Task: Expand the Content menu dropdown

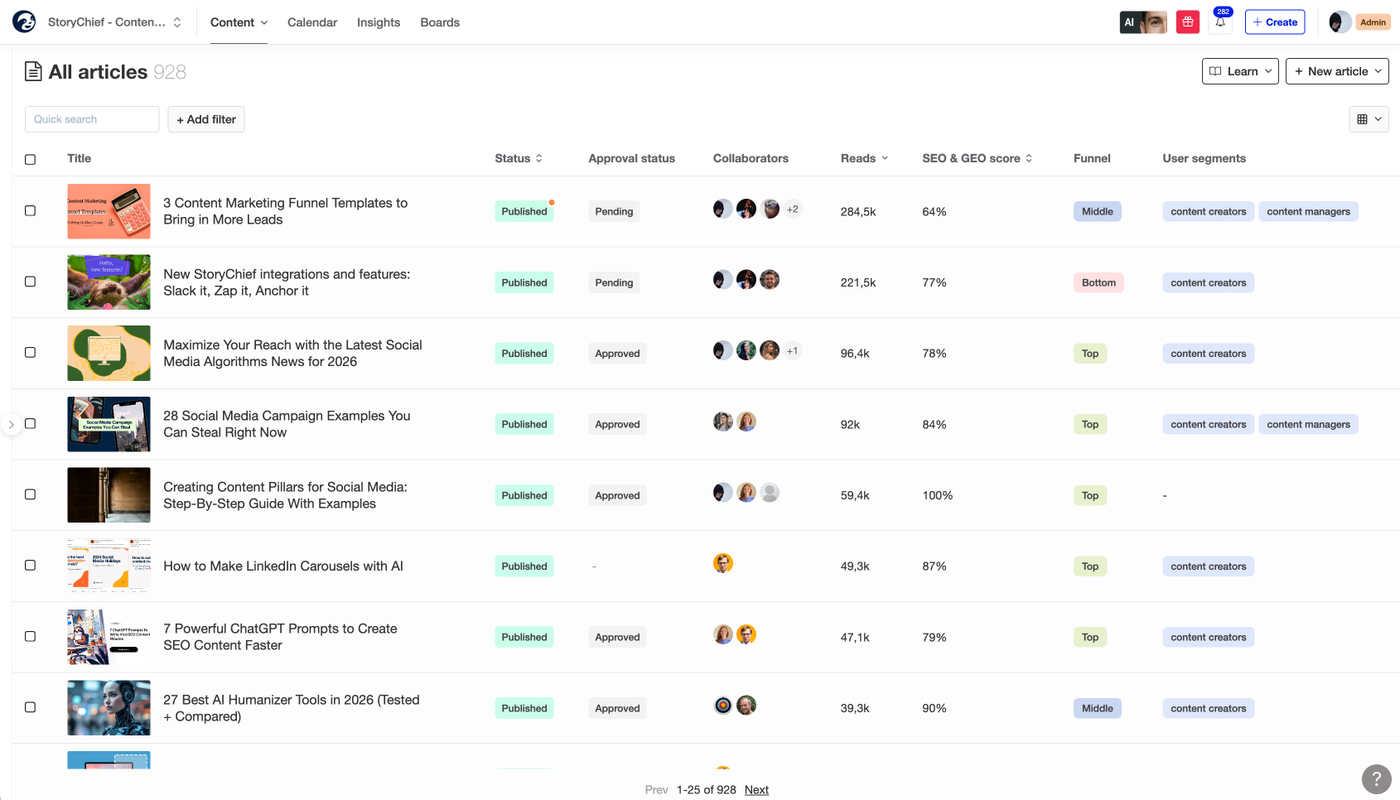Action: pyautogui.click(x=239, y=22)
